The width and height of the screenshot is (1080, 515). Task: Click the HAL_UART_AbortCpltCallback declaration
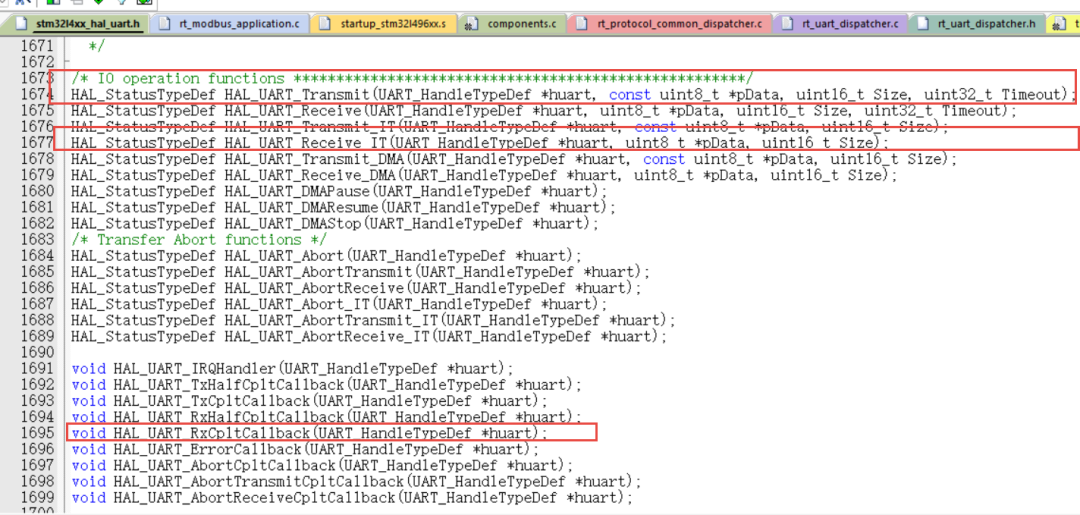click(322, 465)
